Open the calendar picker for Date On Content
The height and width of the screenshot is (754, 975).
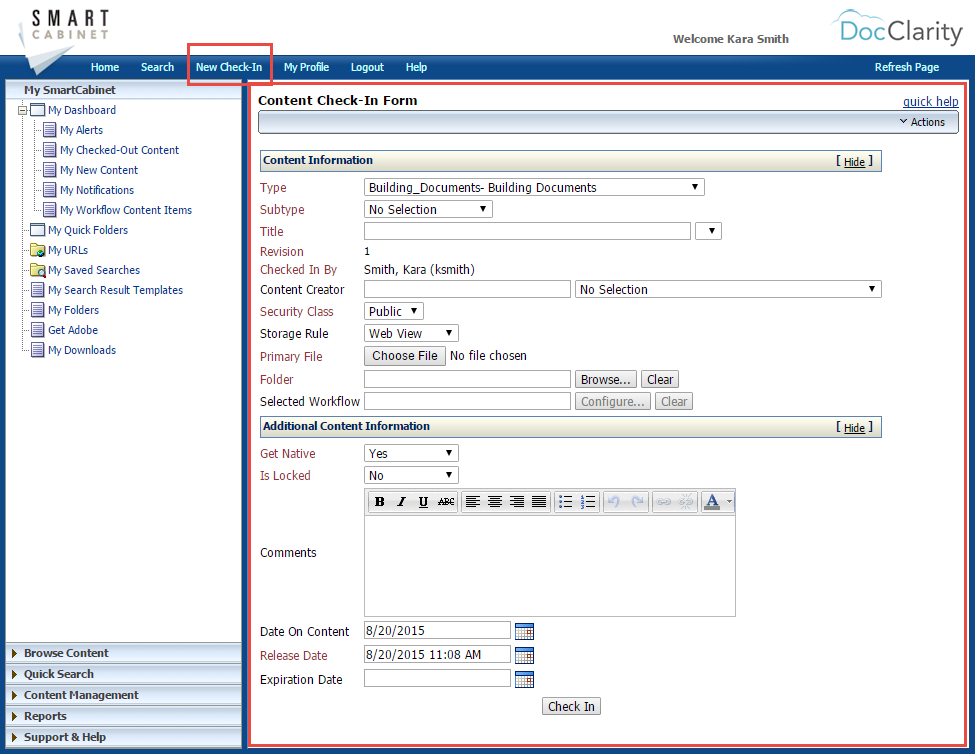coord(524,630)
